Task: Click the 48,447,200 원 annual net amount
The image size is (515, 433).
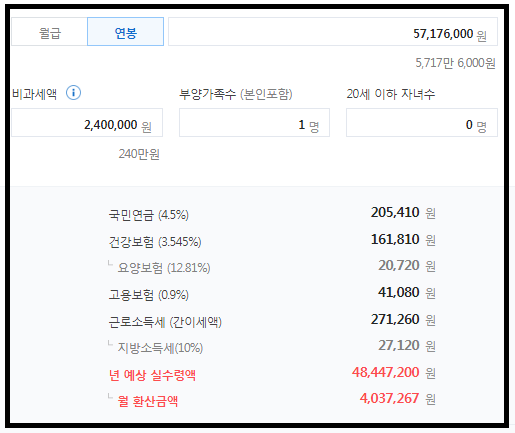Action: coord(394,372)
